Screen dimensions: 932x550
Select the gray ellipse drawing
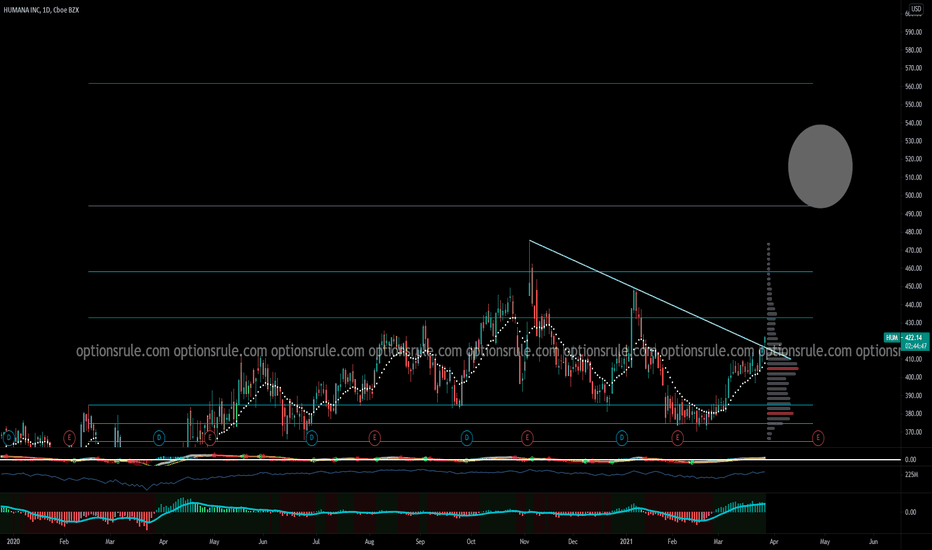(820, 166)
